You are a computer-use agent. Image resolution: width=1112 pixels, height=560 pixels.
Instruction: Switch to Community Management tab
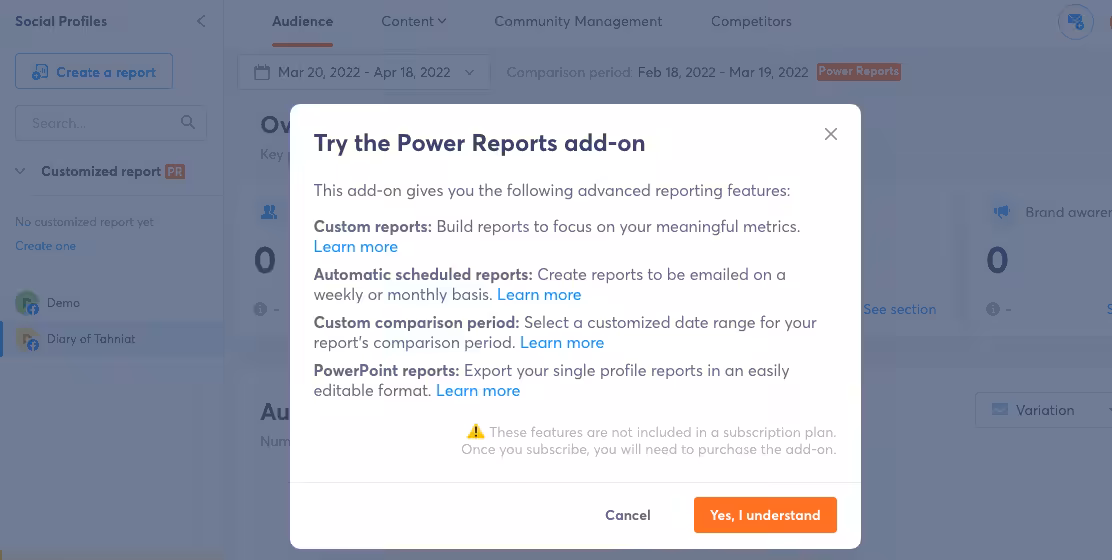(578, 21)
